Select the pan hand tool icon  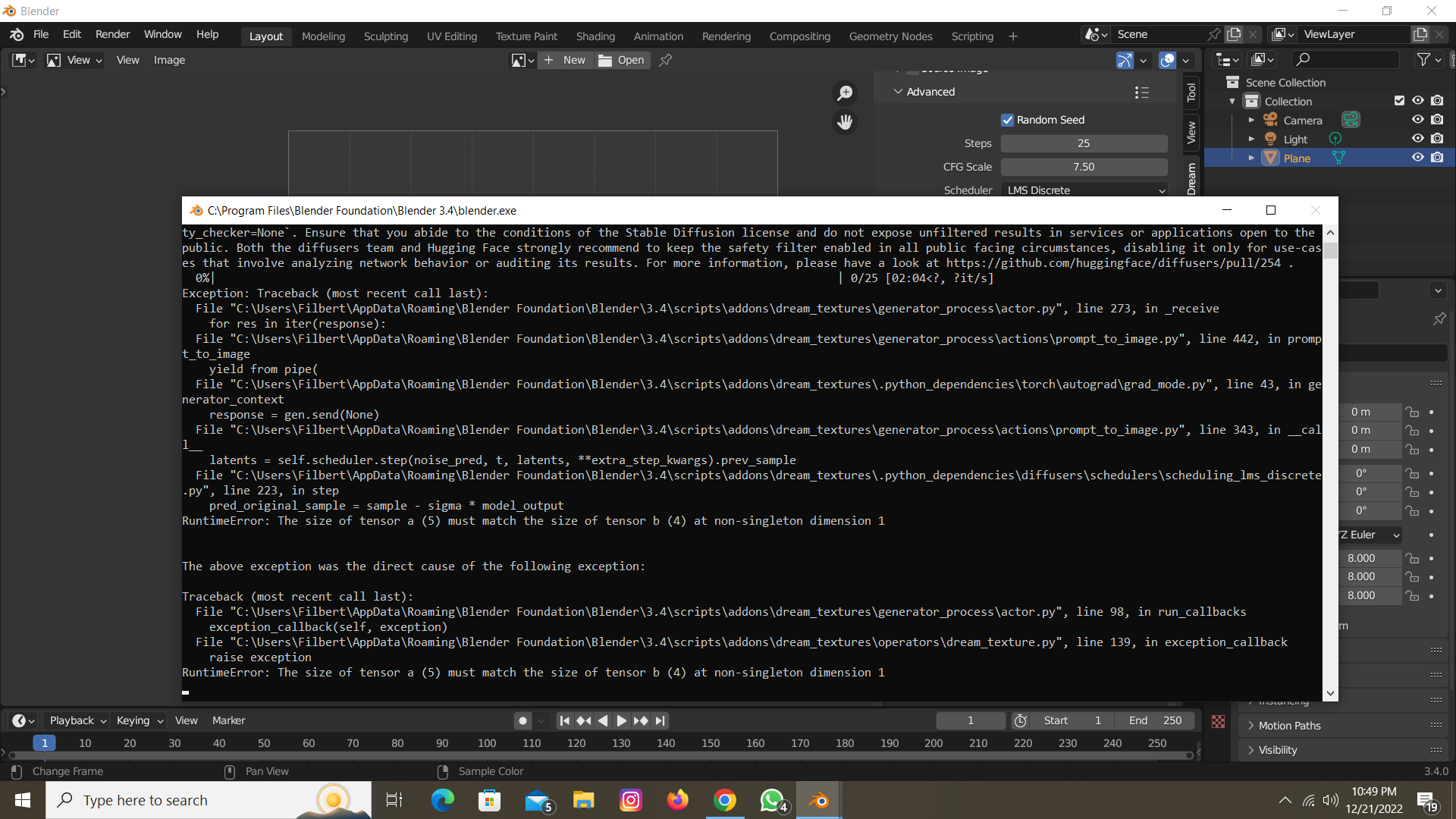(845, 121)
